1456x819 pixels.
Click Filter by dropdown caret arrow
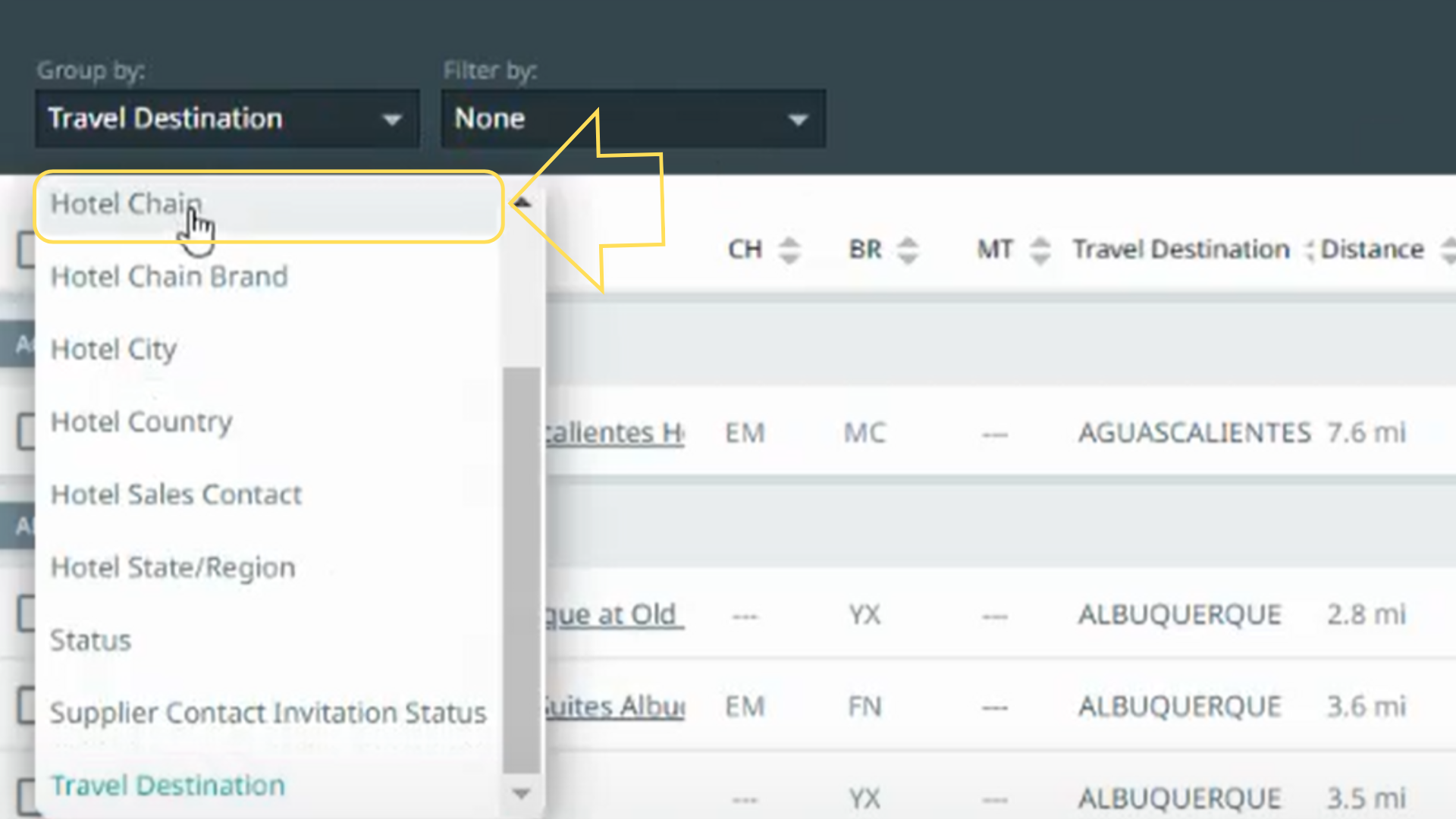[797, 120]
